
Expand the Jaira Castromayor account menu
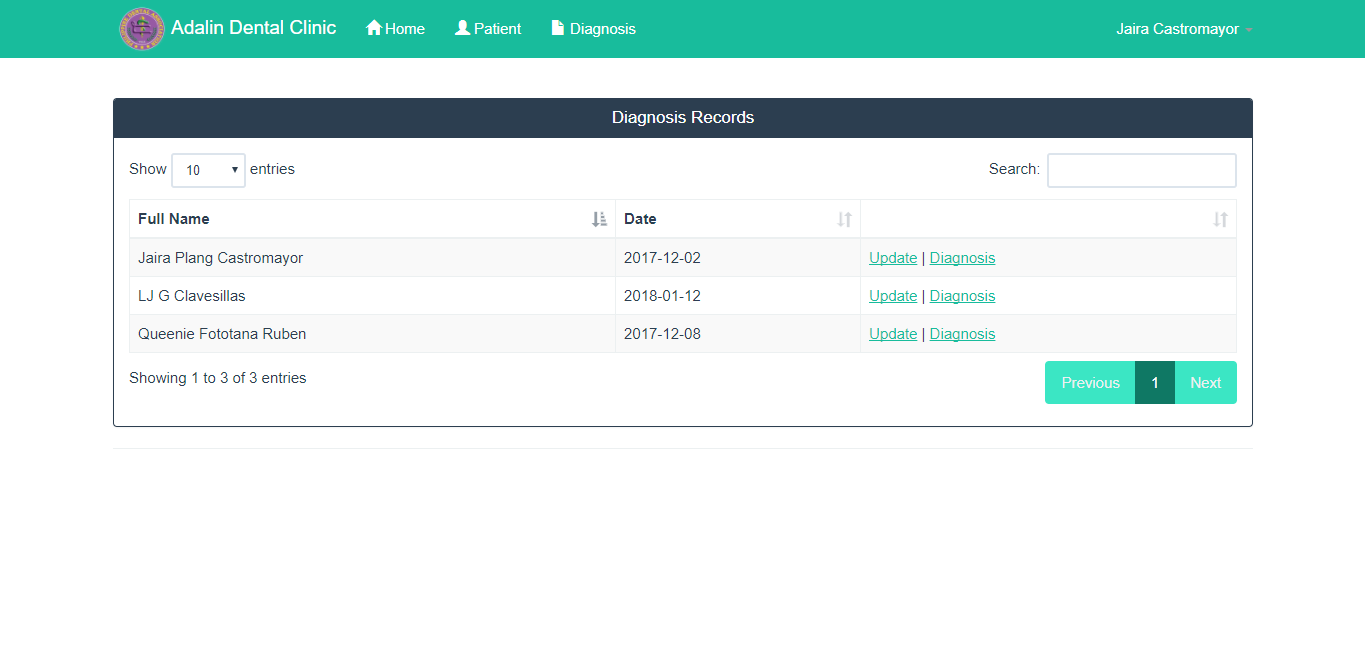1183,29
